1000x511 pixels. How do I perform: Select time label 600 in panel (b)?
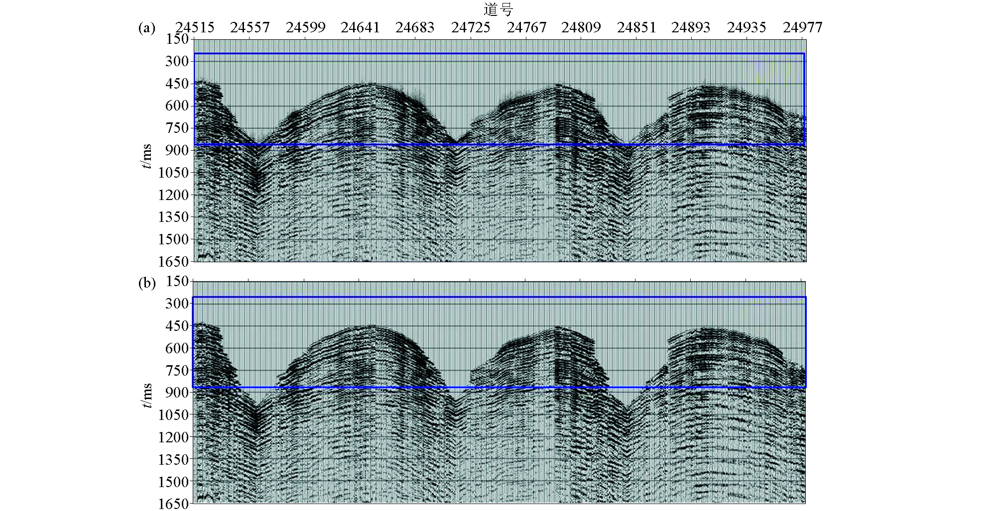[x=177, y=348]
